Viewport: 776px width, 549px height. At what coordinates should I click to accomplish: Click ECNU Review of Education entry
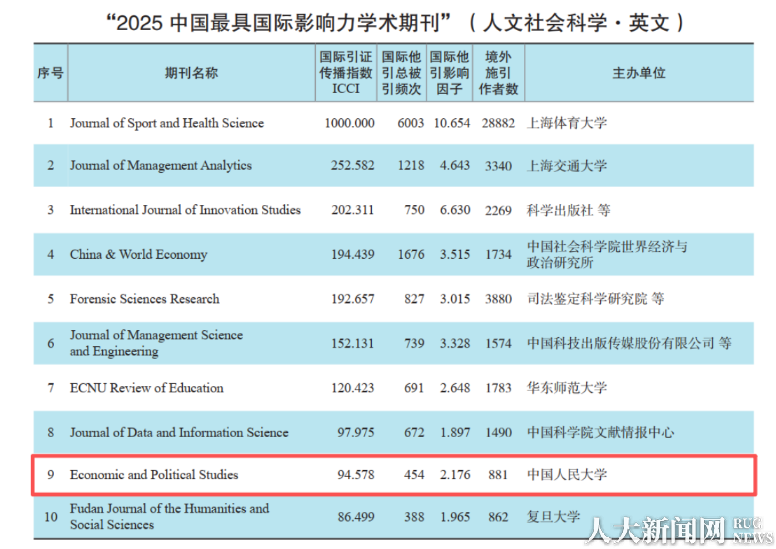tap(146, 388)
